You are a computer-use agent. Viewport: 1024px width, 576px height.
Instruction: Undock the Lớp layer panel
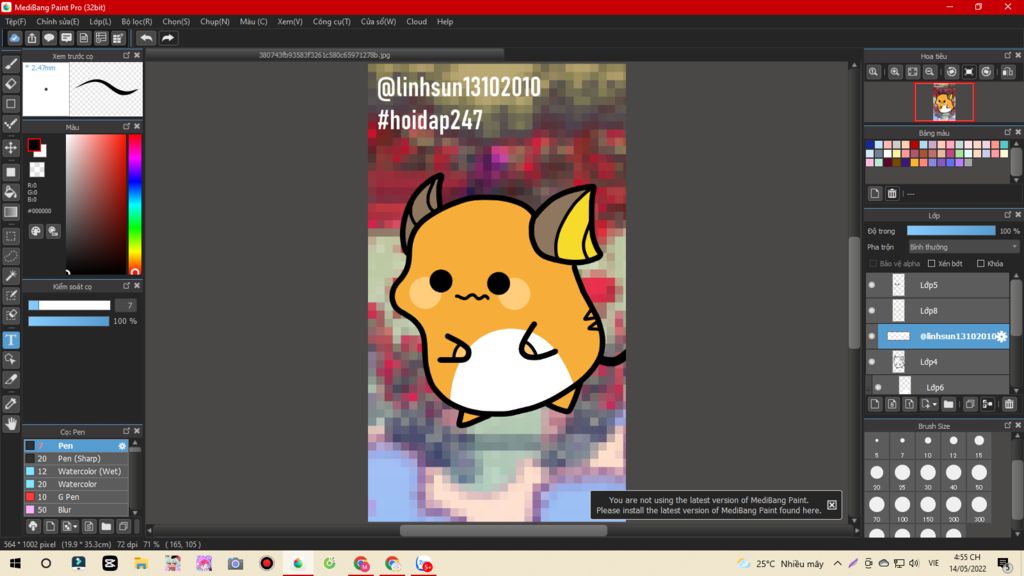click(x=1008, y=215)
